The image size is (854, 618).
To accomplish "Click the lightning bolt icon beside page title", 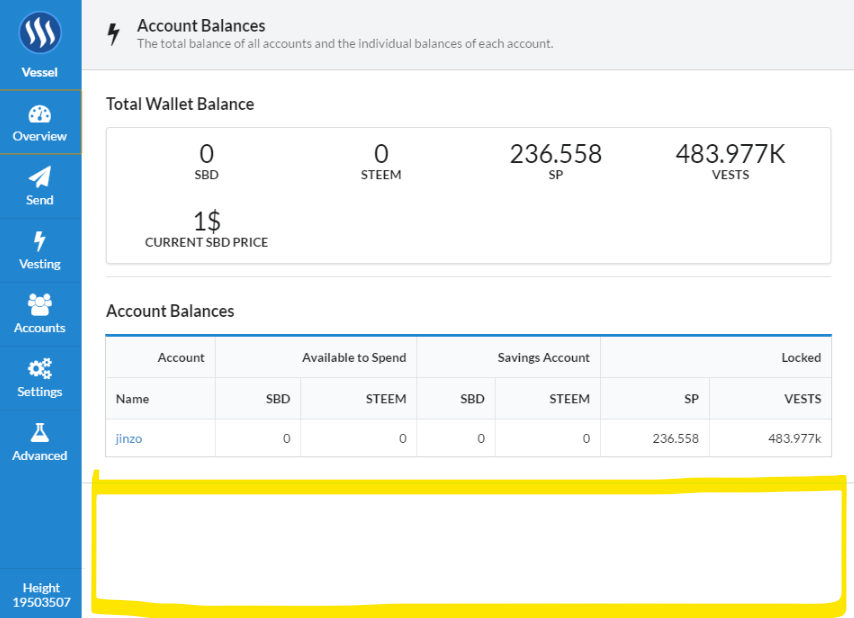I will click(113, 34).
